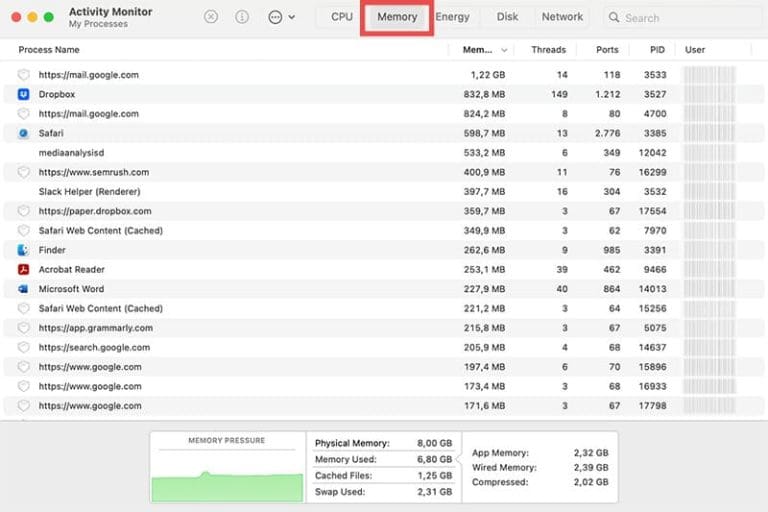The image size is (768, 512).
Task: Click the Acrobat Reader icon
Action: pyautogui.click(x=24, y=269)
